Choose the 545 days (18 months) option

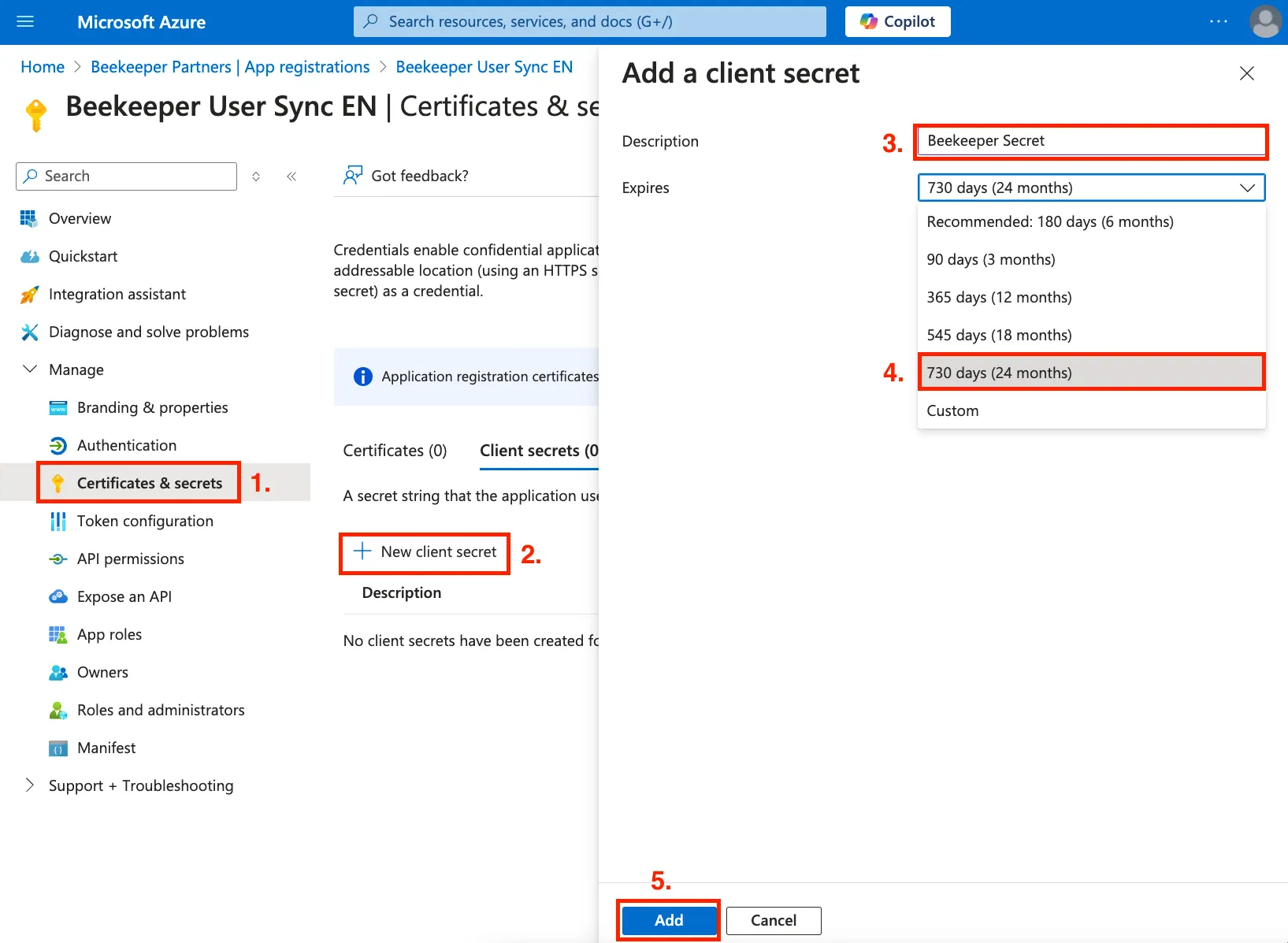(1091, 336)
